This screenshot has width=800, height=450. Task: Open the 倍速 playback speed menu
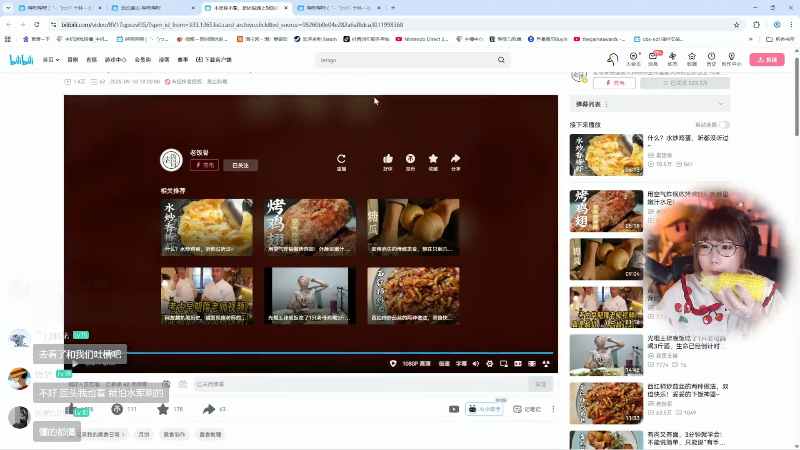click(444, 364)
